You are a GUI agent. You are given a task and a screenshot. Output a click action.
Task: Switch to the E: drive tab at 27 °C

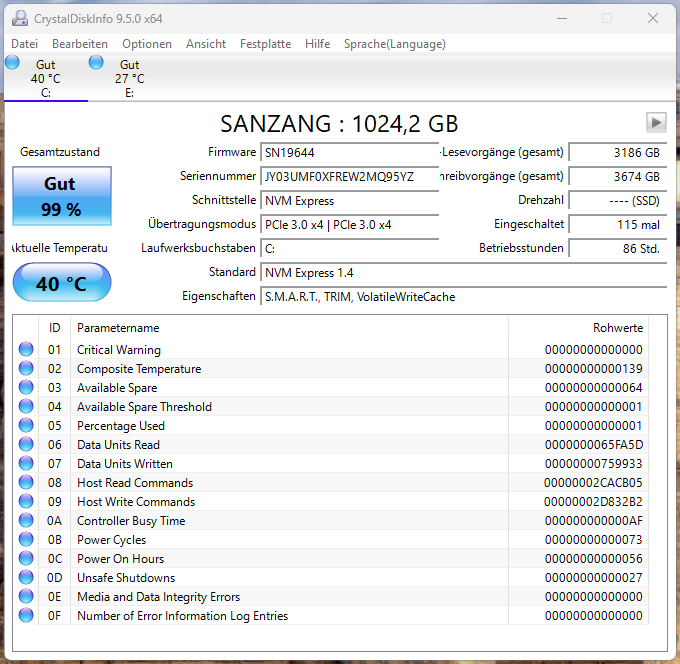point(129,78)
